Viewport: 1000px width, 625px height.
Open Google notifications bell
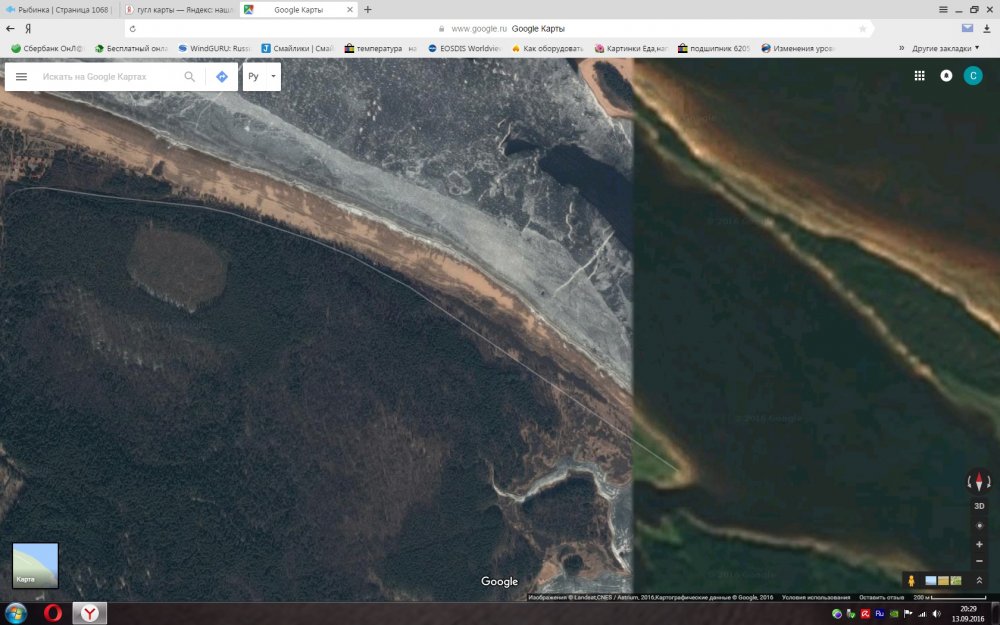pos(946,76)
